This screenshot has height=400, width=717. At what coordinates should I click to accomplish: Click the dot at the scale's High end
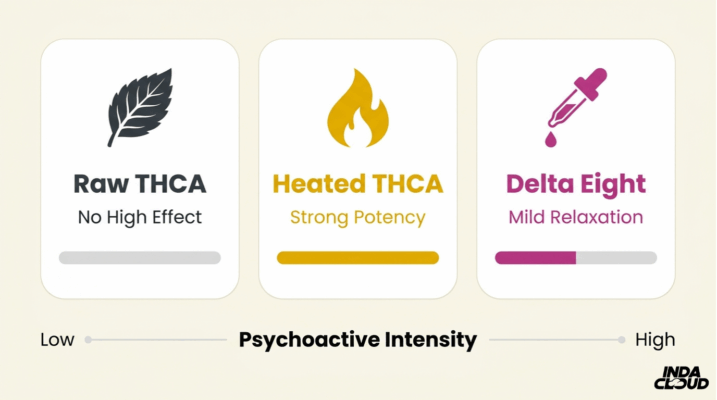click(626, 340)
